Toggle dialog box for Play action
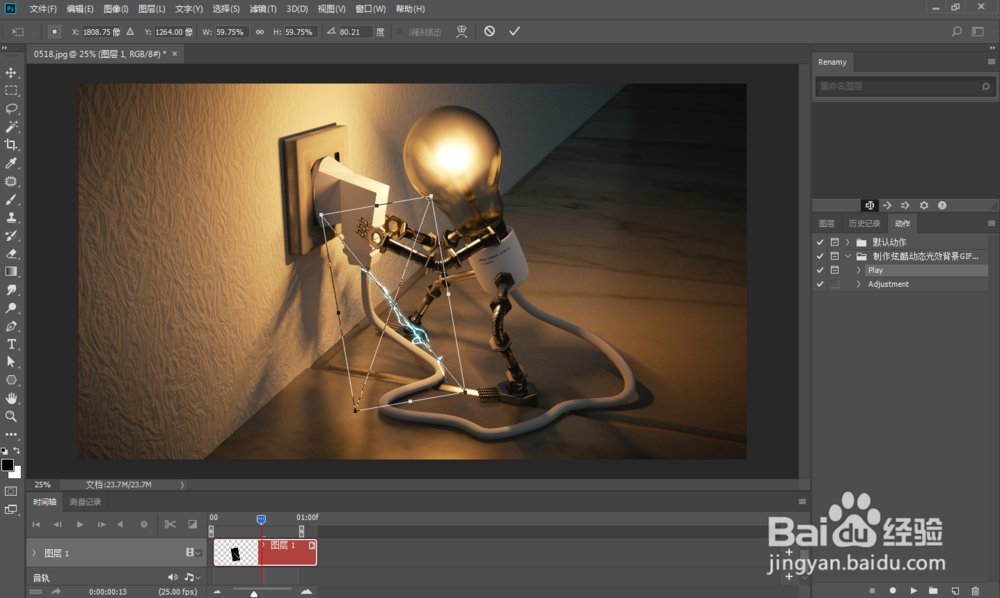This screenshot has width=1000, height=598. point(834,270)
